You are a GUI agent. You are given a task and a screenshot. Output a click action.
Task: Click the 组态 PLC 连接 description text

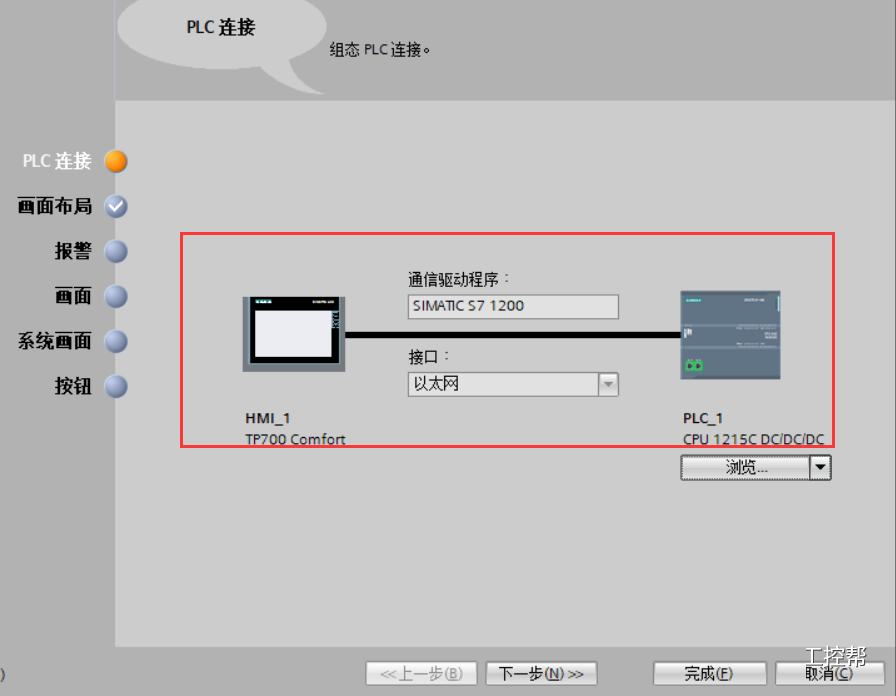pos(379,50)
